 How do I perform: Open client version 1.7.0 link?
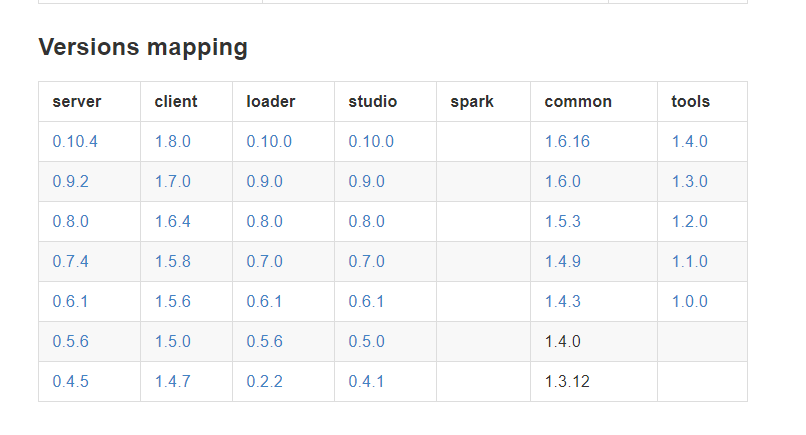[173, 182]
